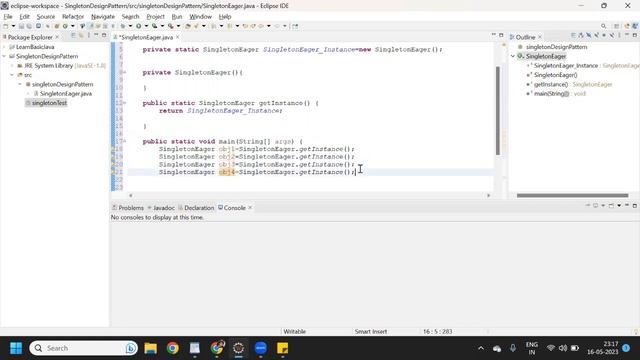This screenshot has width=640, height=360.
Task: Collapse the singletonDesignPattern package node
Action: pyautogui.click(x=20, y=84)
